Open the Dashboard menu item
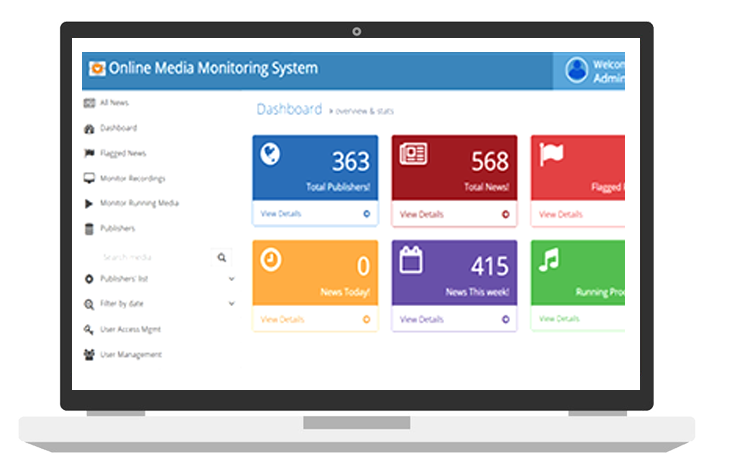Image resolution: width=730 pixels, height=453 pixels. coord(118,128)
